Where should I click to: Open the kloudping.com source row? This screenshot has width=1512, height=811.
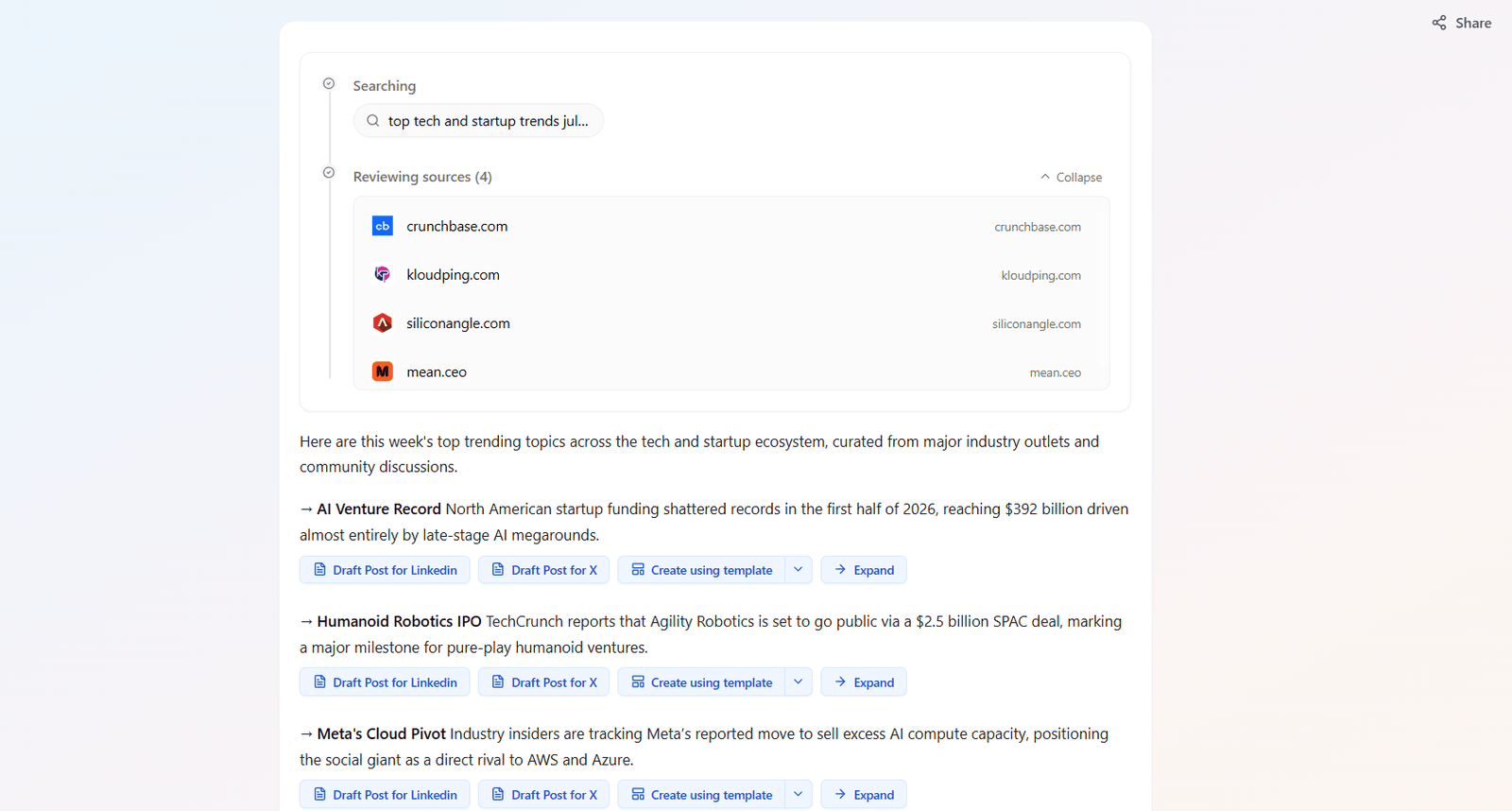731,275
